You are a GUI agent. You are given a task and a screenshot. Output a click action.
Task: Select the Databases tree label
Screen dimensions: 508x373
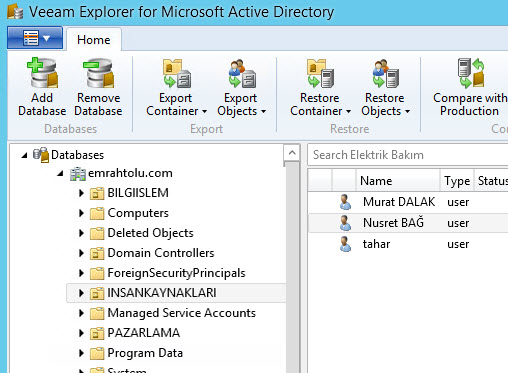77,155
